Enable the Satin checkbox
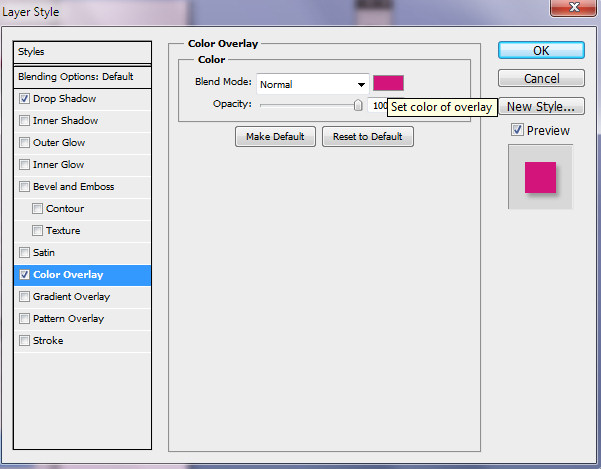This screenshot has width=601, height=469. (24, 253)
